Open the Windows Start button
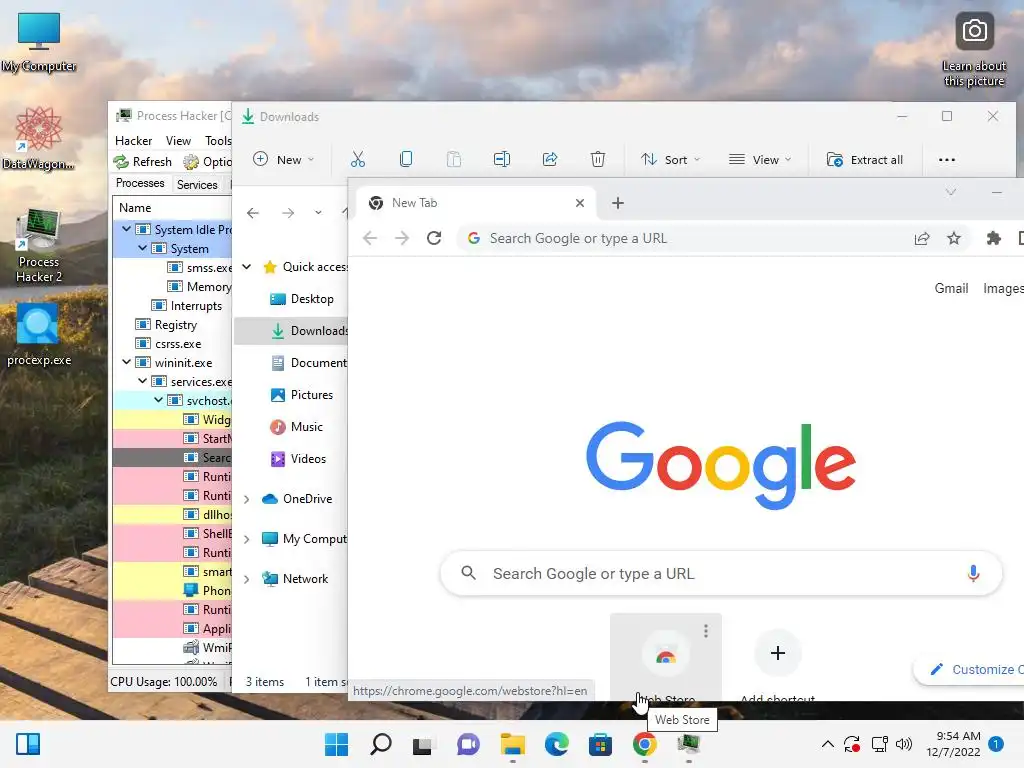 (x=336, y=744)
